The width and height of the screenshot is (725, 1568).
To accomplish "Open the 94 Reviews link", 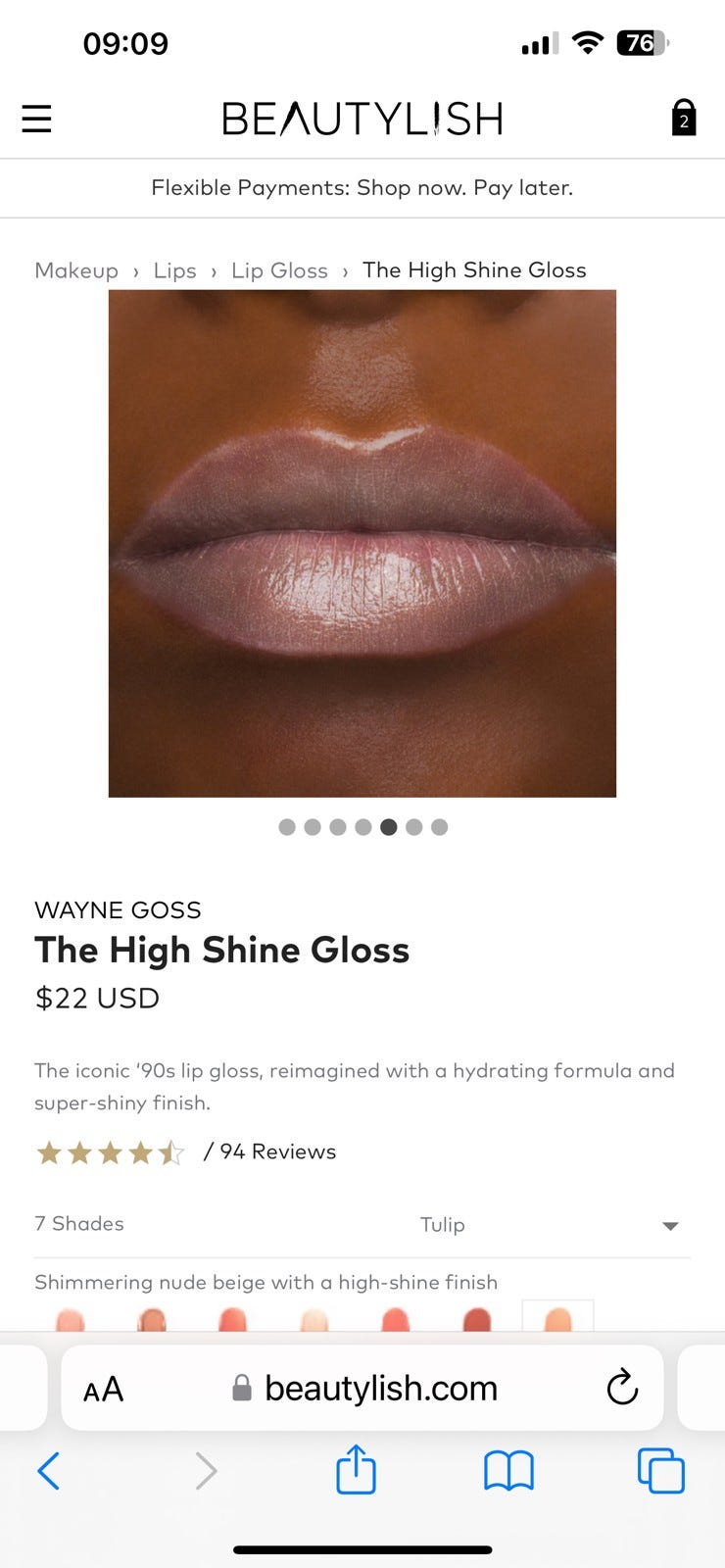I will click(269, 1151).
